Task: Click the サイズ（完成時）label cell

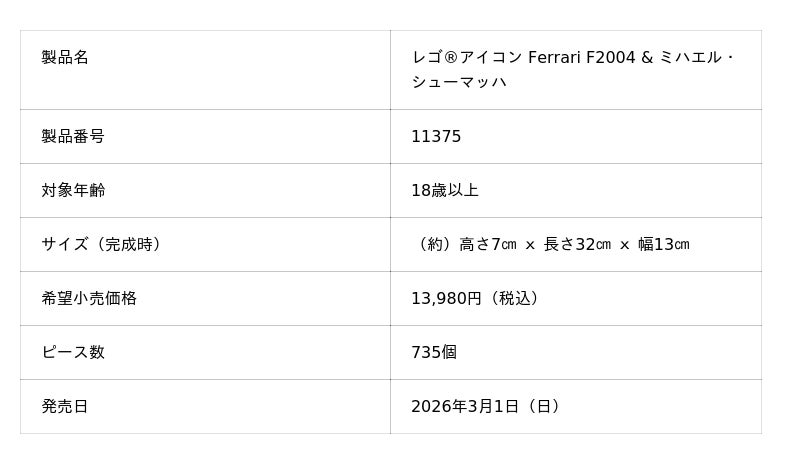Action: tap(101, 244)
